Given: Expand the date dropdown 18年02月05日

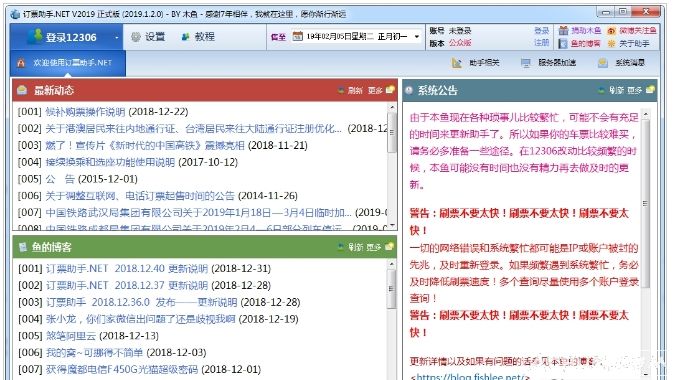Looking at the screenshot, I should click(417, 37).
